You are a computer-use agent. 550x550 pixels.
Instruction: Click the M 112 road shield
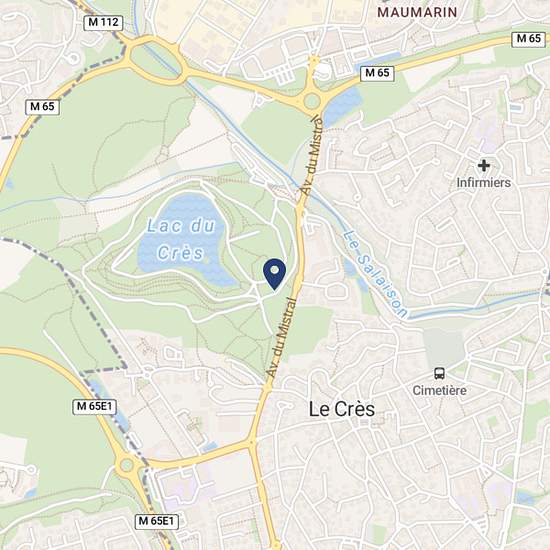(103, 22)
